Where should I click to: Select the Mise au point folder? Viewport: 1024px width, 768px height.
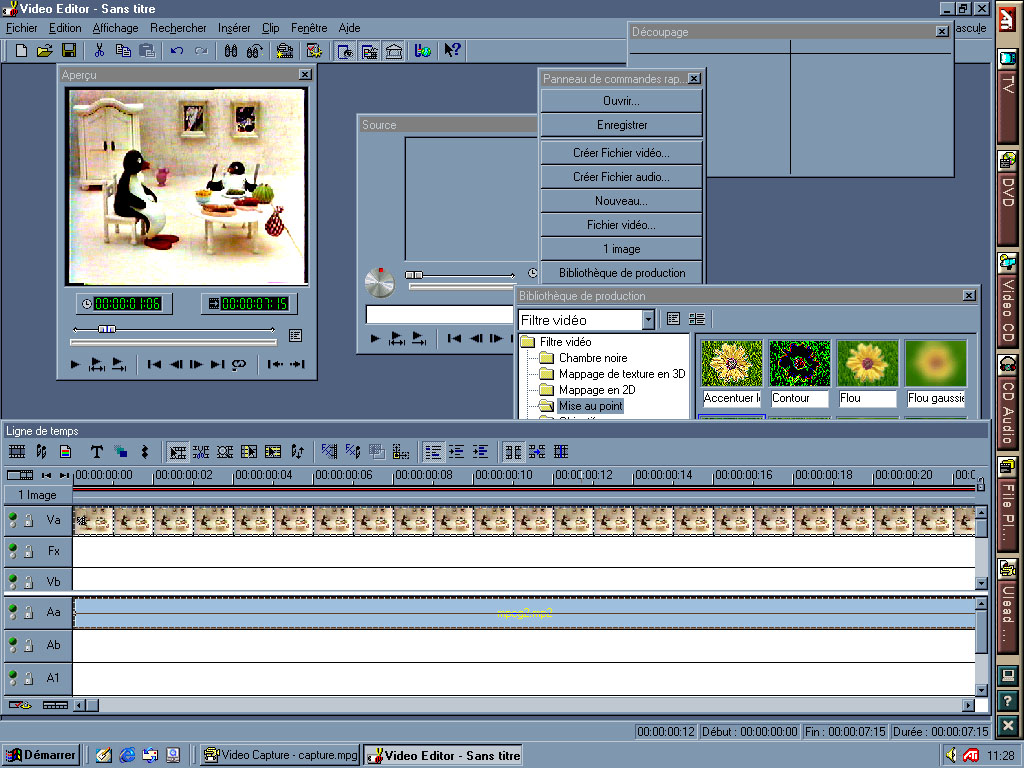pyautogui.click(x=590, y=406)
